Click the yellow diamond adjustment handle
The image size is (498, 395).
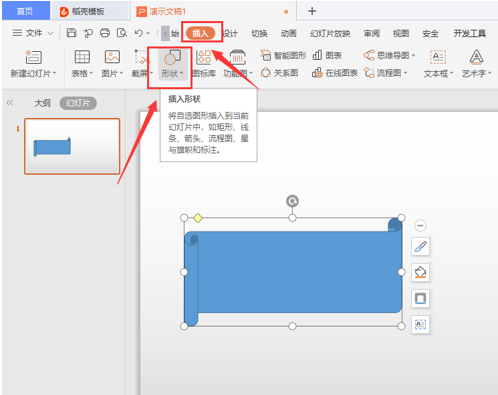(x=198, y=218)
